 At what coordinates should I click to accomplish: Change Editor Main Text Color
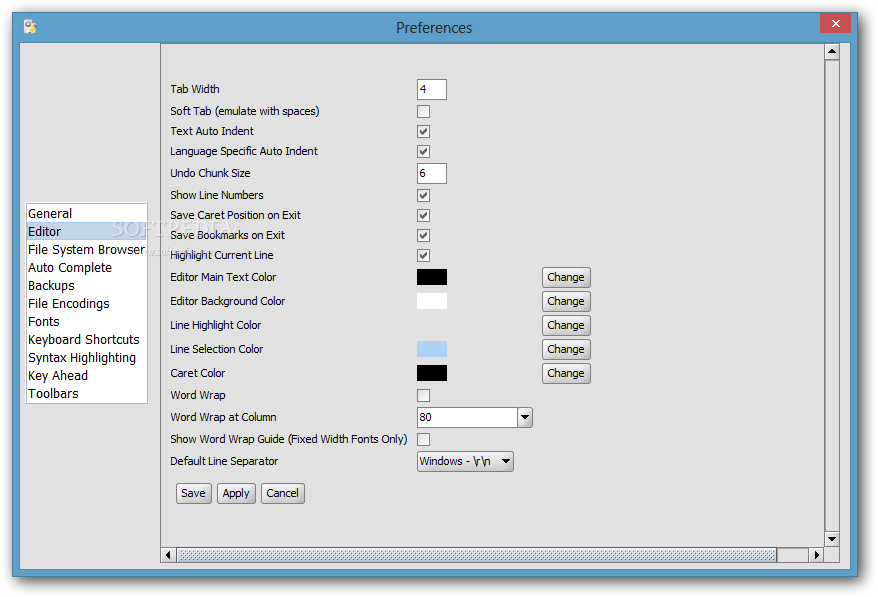tap(566, 277)
